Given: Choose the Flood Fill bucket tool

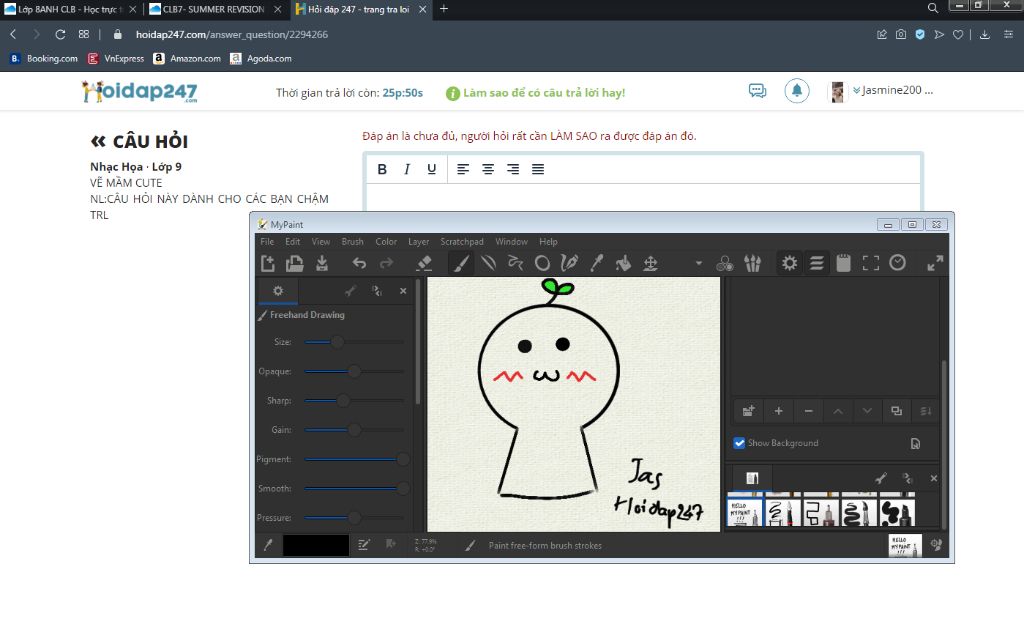Looking at the screenshot, I should click(x=624, y=263).
